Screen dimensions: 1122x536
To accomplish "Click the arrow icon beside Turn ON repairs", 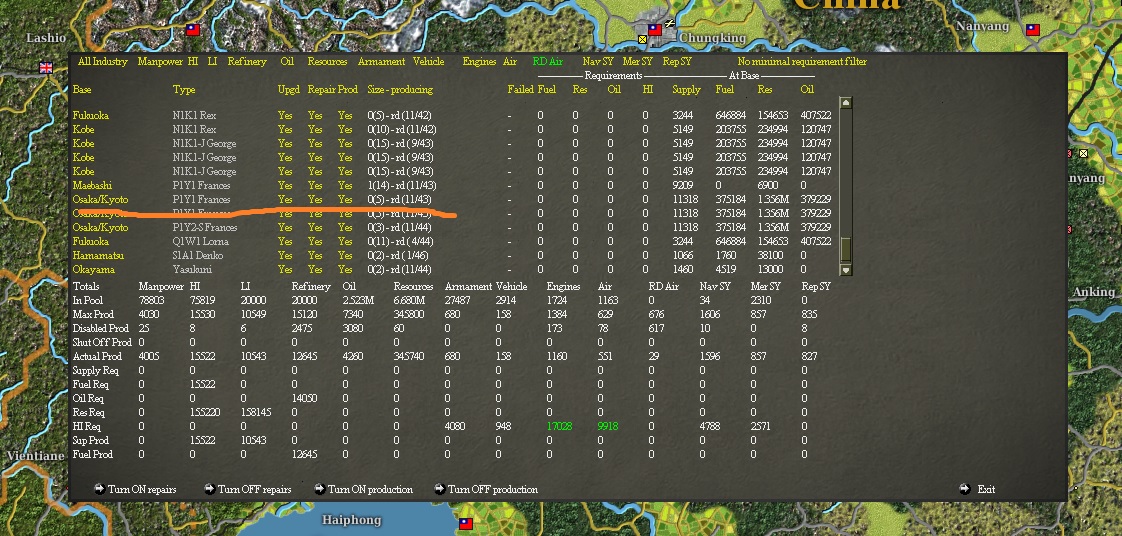I will (x=99, y=489).
